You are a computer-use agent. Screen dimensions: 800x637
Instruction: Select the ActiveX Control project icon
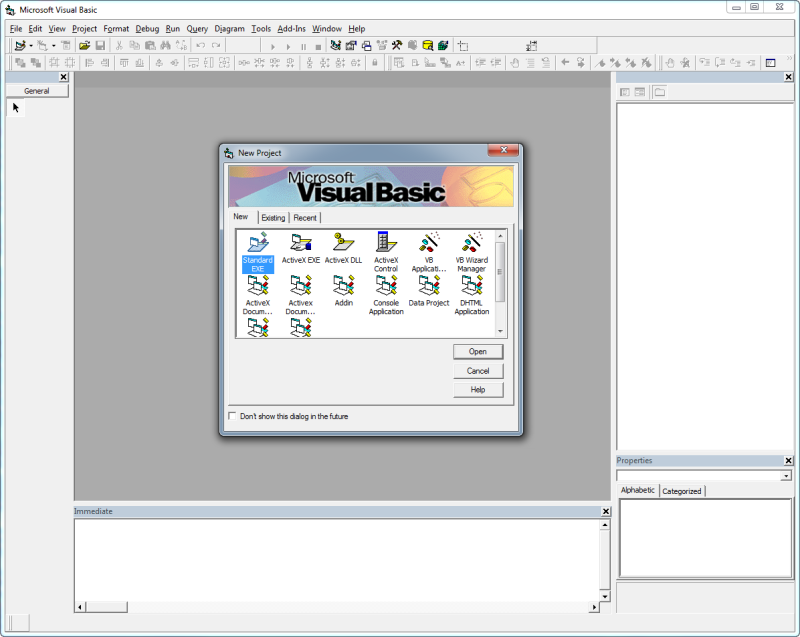386,248
